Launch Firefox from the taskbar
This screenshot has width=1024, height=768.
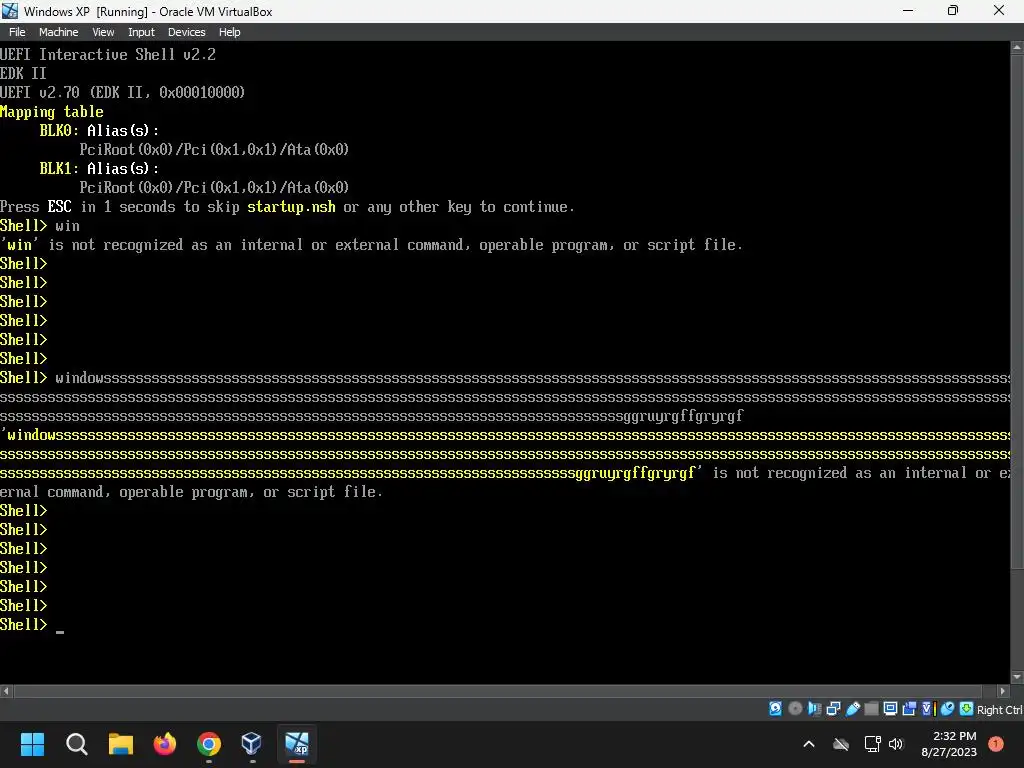165,744
